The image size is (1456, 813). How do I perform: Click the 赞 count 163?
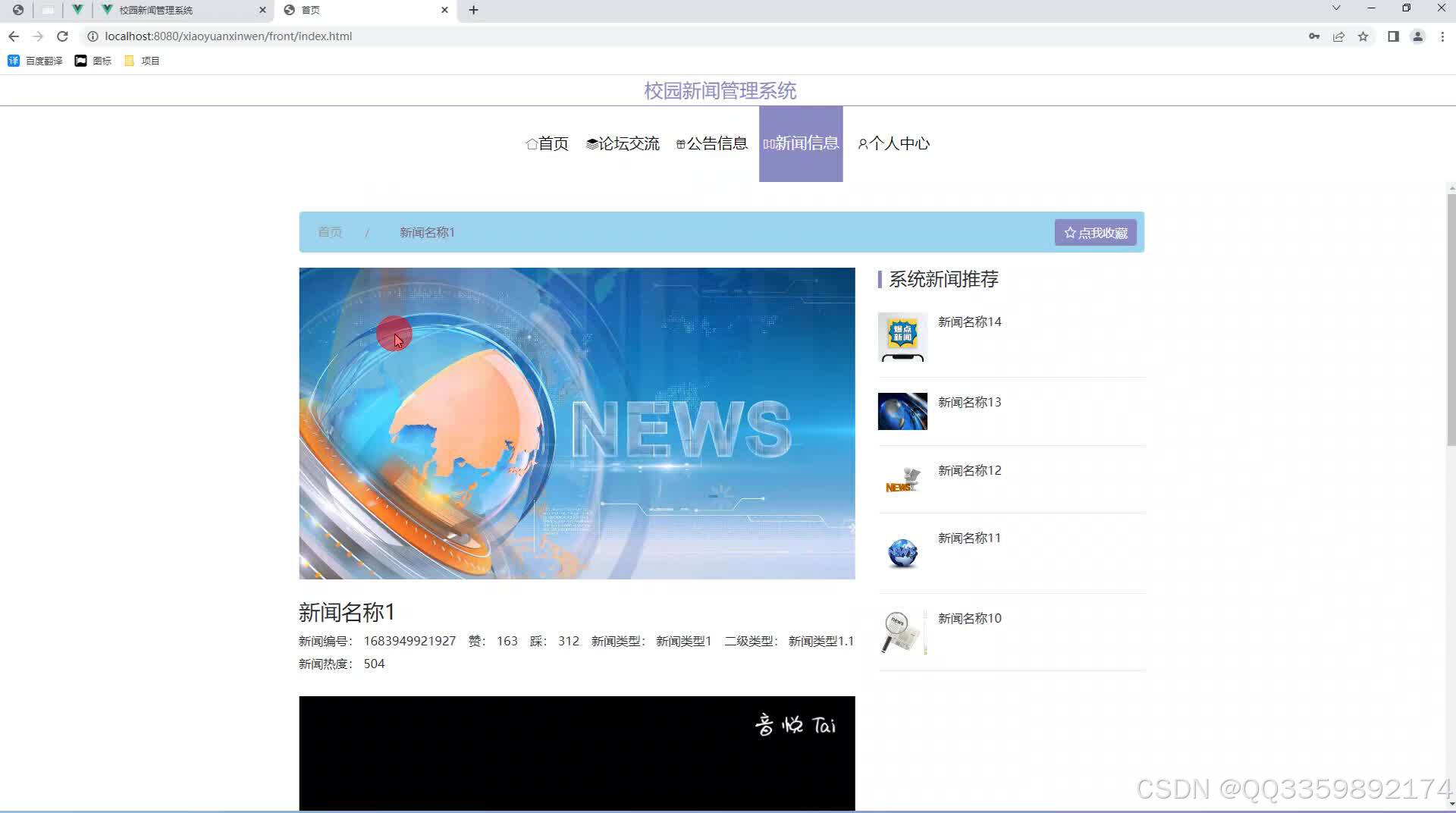pos(507,641)
